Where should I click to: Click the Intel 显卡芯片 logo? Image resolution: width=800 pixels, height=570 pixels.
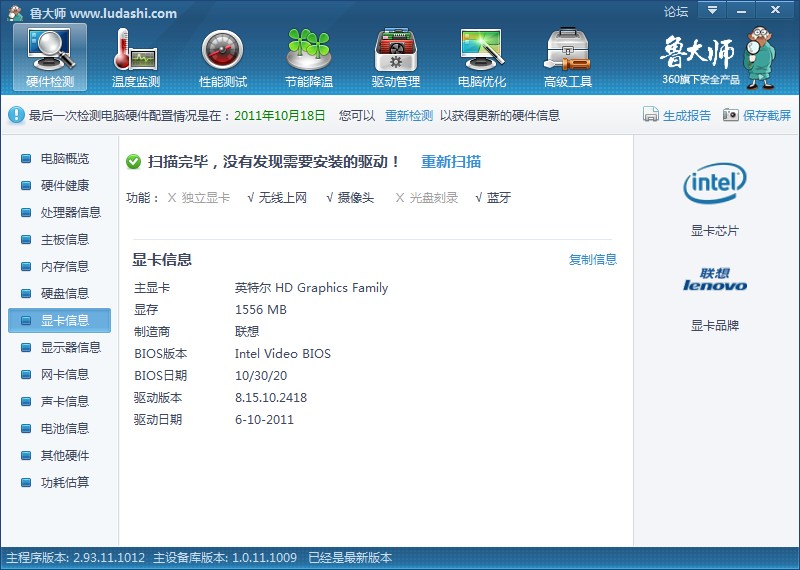(x=715, y=183)
